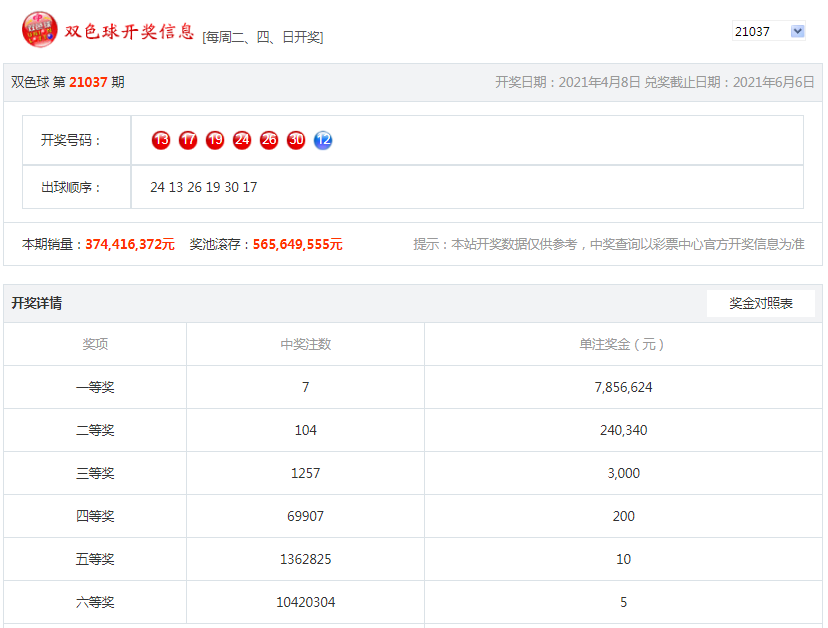Click second prize winner count 104
This screenshot has width=828, height=628.
306,430
